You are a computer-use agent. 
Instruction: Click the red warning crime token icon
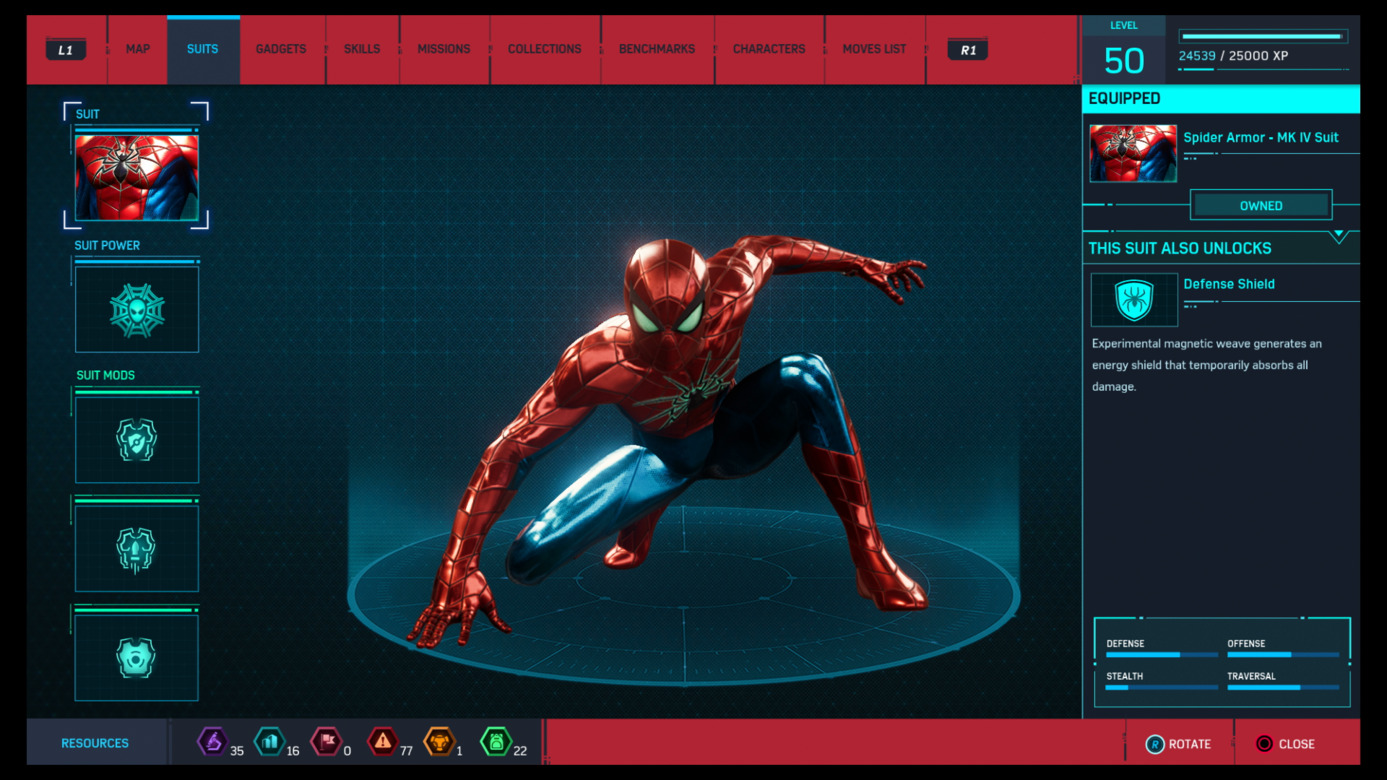pyautogui.click(x=382, y=742)
